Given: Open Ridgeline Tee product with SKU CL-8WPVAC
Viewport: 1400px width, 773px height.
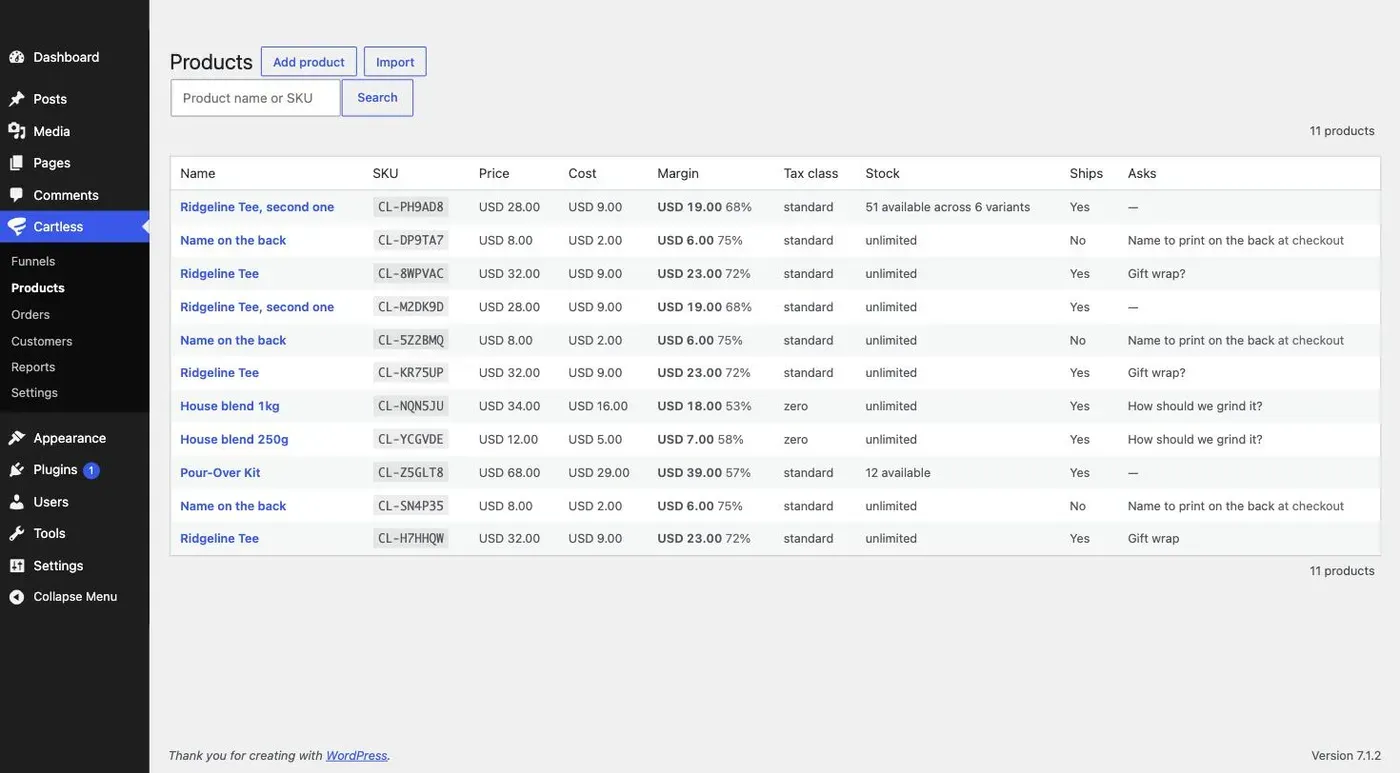Looking at the screenshot, I should pos(219,273).
